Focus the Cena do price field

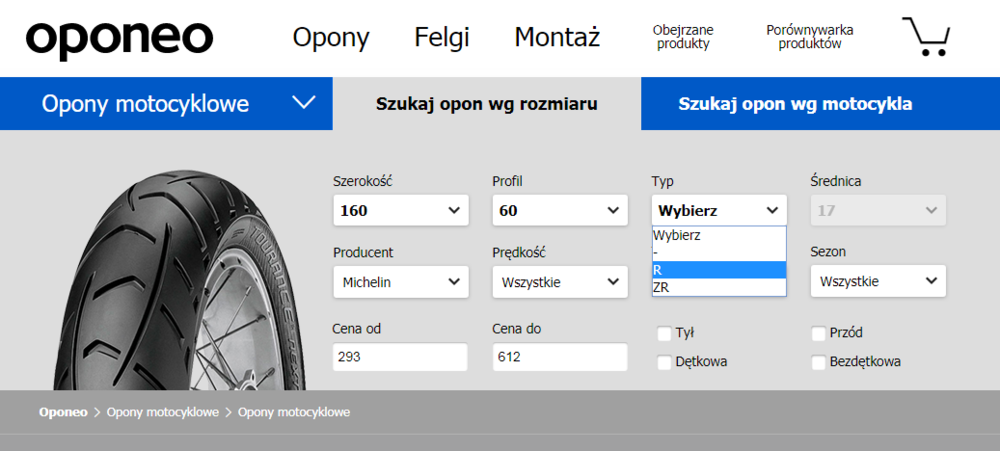(x=560, y=357)
